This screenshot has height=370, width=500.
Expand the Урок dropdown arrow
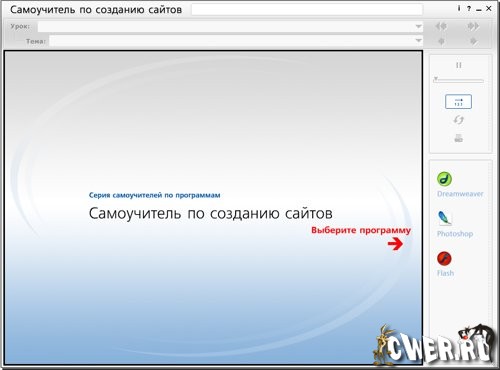pos(418,26)
